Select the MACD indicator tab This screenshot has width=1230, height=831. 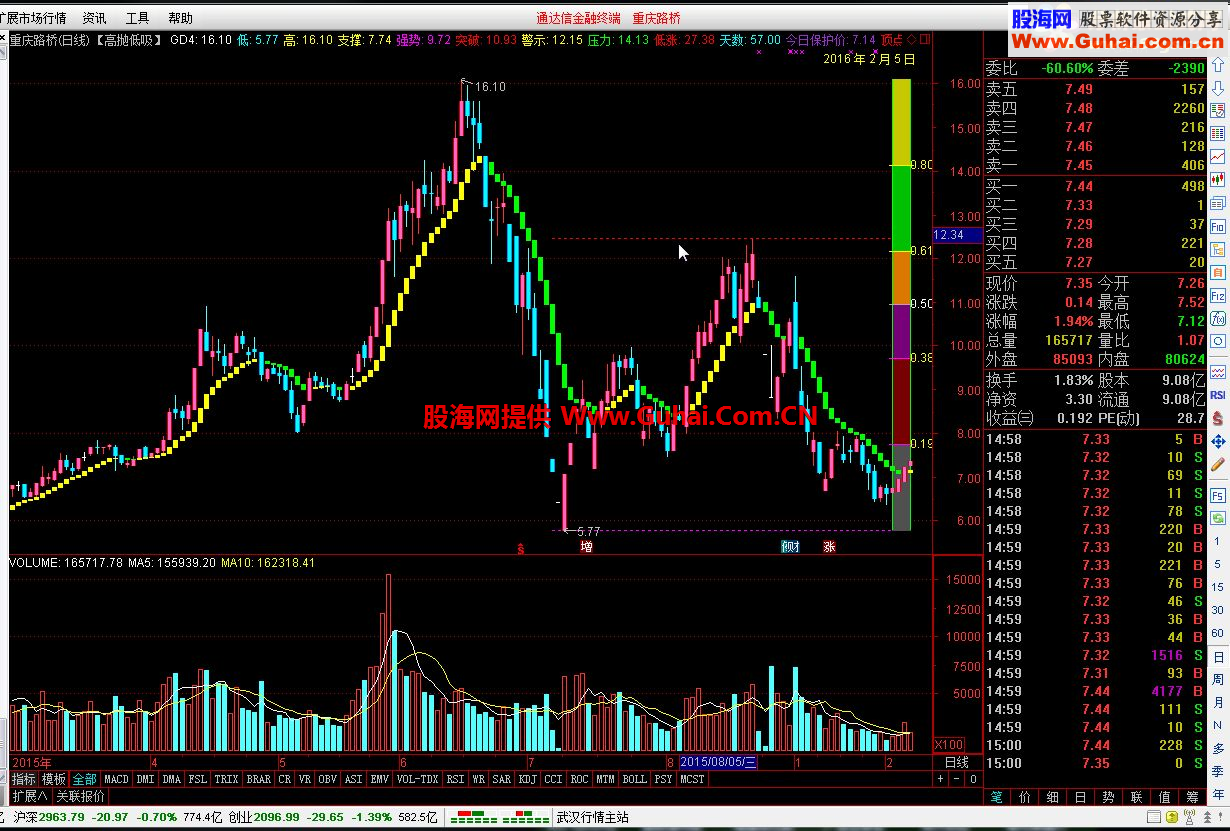pos(117,779)
